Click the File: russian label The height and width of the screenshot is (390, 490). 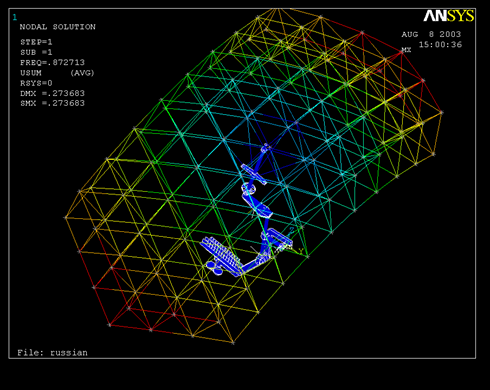click(x=52, y=353)
